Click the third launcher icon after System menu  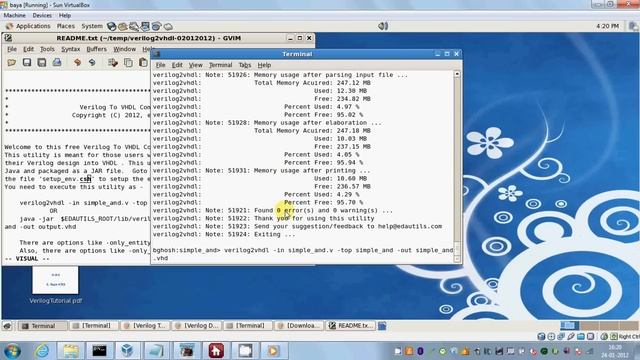coord(134,26)
